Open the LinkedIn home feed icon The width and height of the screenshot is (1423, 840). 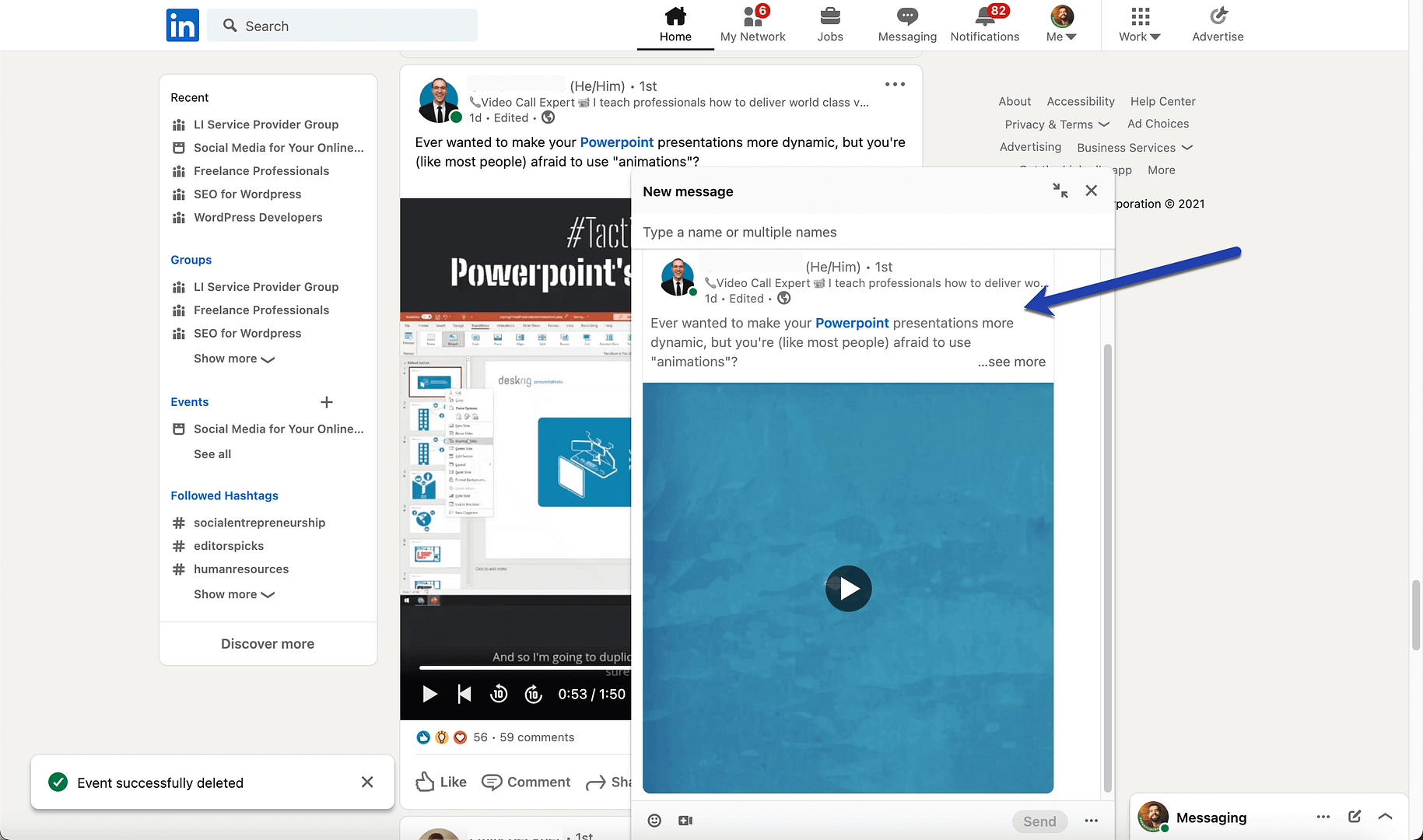675,16
